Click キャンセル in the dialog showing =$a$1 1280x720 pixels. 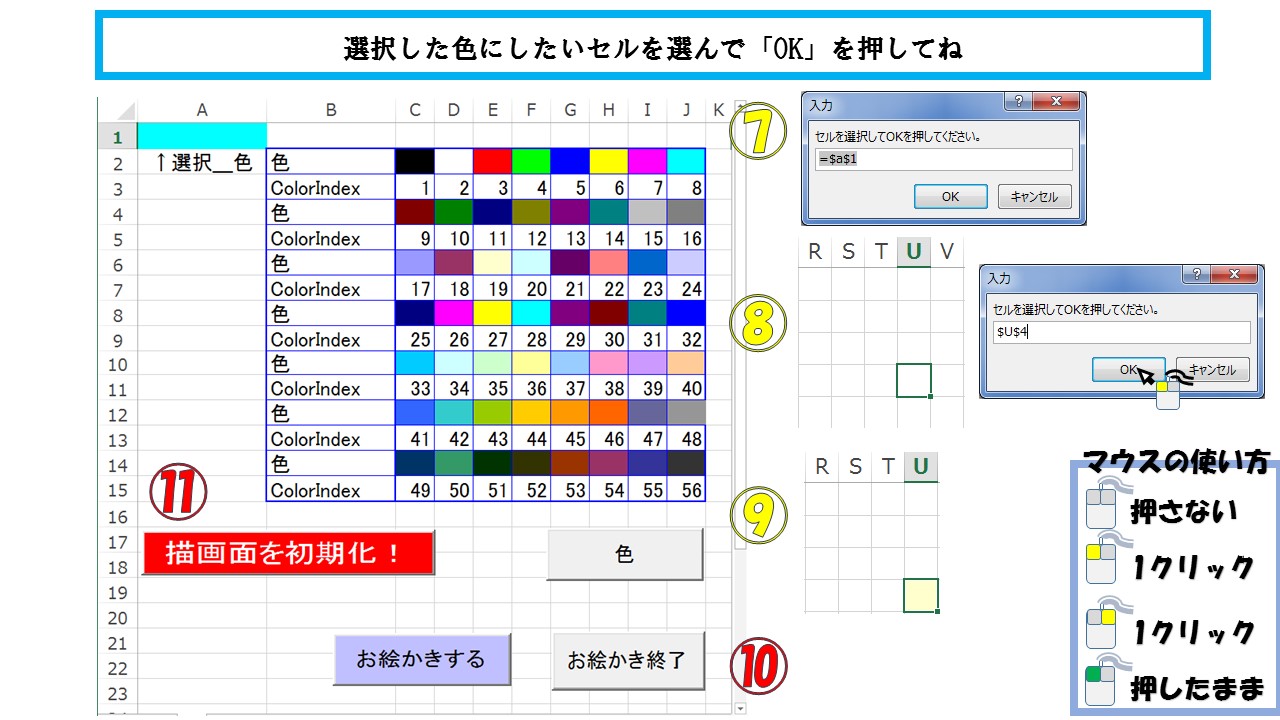click(x=1035, y=197)
